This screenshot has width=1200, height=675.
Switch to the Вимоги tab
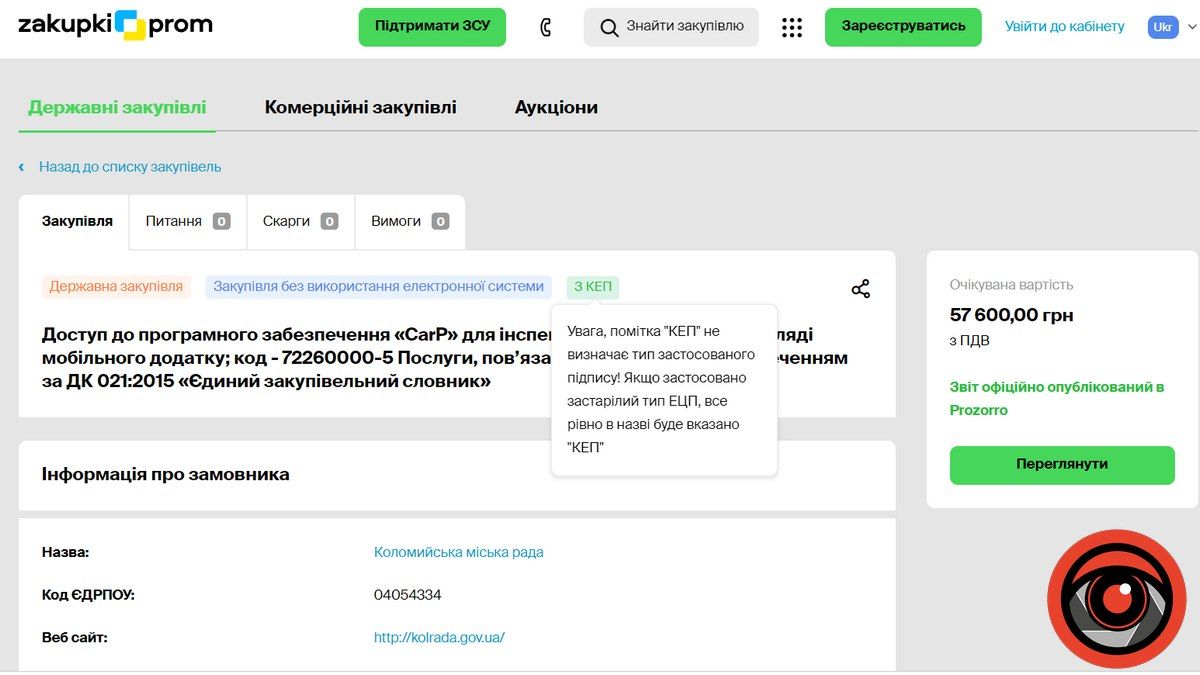coord(408,221)
